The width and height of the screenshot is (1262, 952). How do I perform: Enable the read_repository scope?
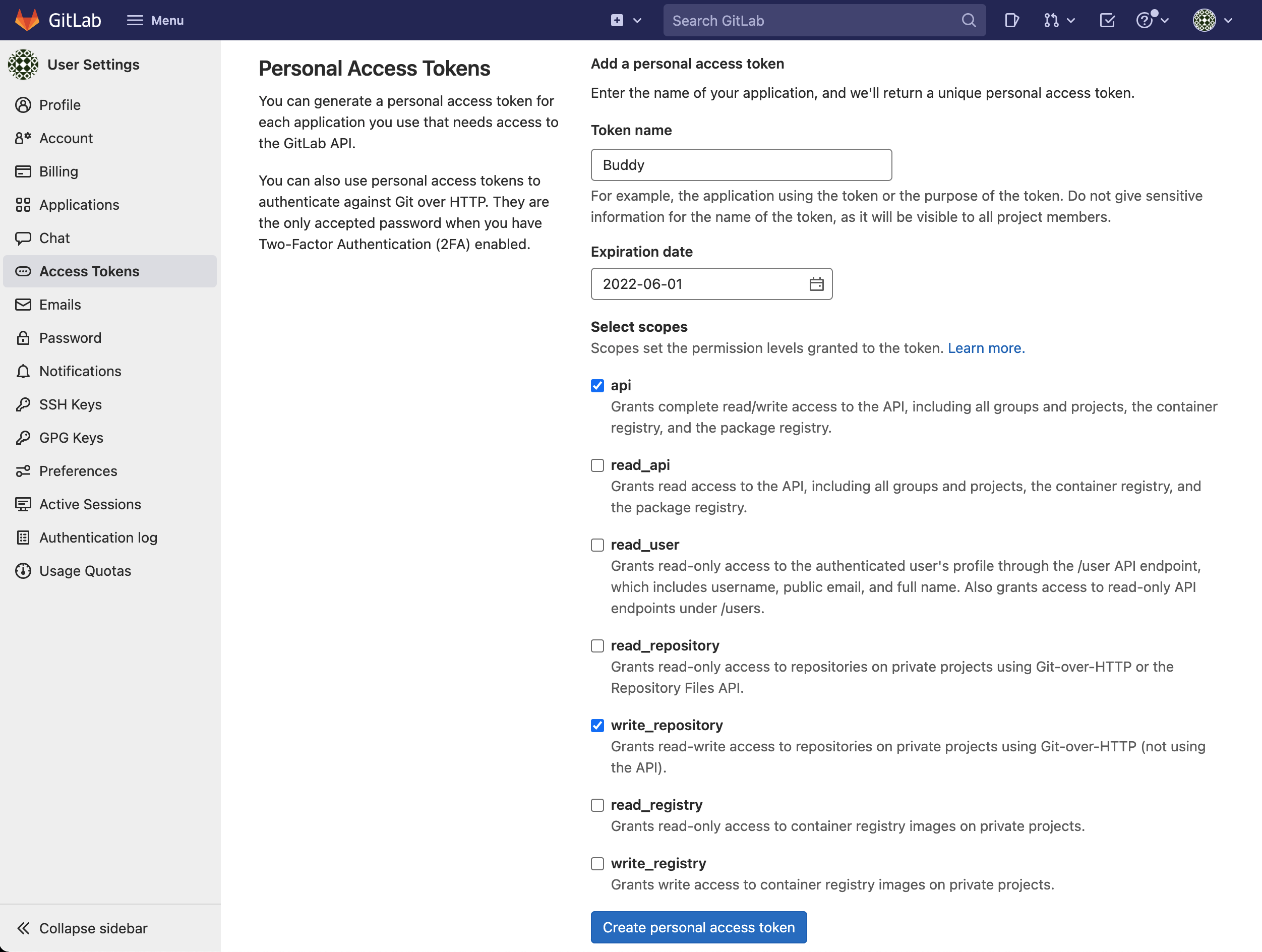(597, 646)
